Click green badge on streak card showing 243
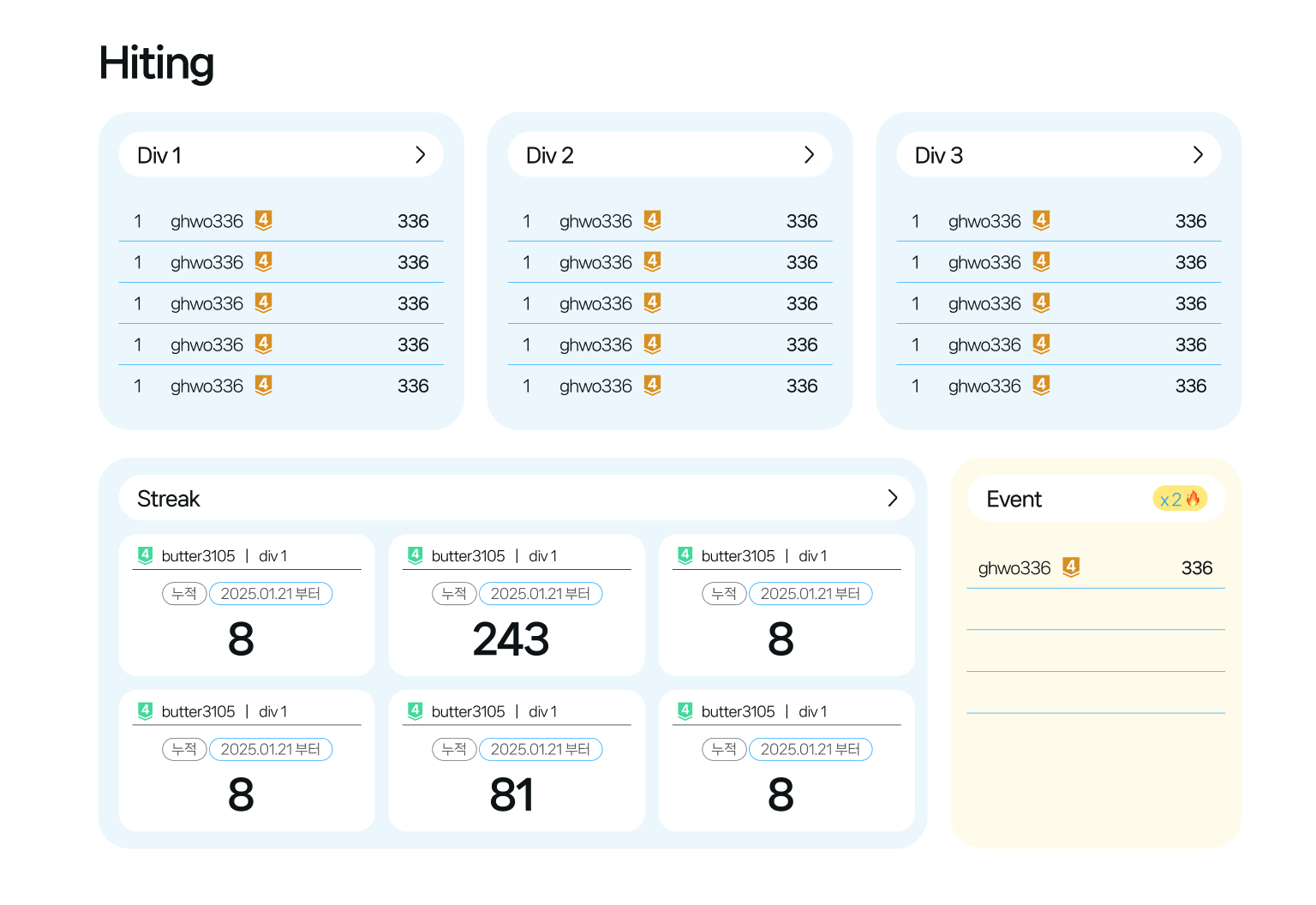1316x905 pixels. pyautogui.click(x=416, y=555)
